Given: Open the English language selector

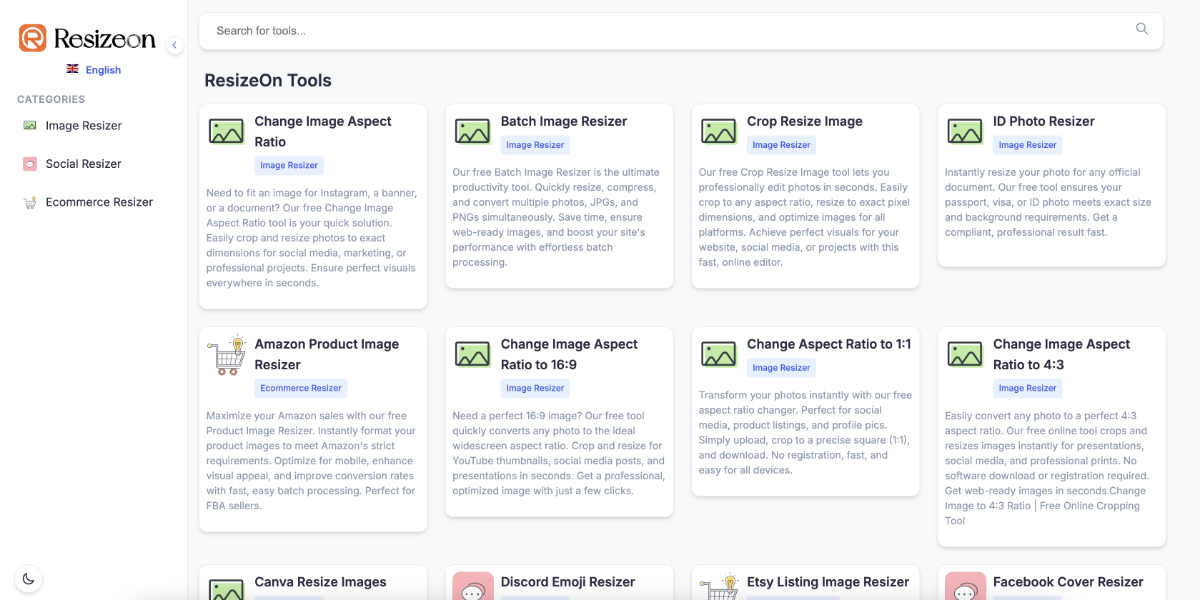Looking at the screenshot, I should pos(94,70).
